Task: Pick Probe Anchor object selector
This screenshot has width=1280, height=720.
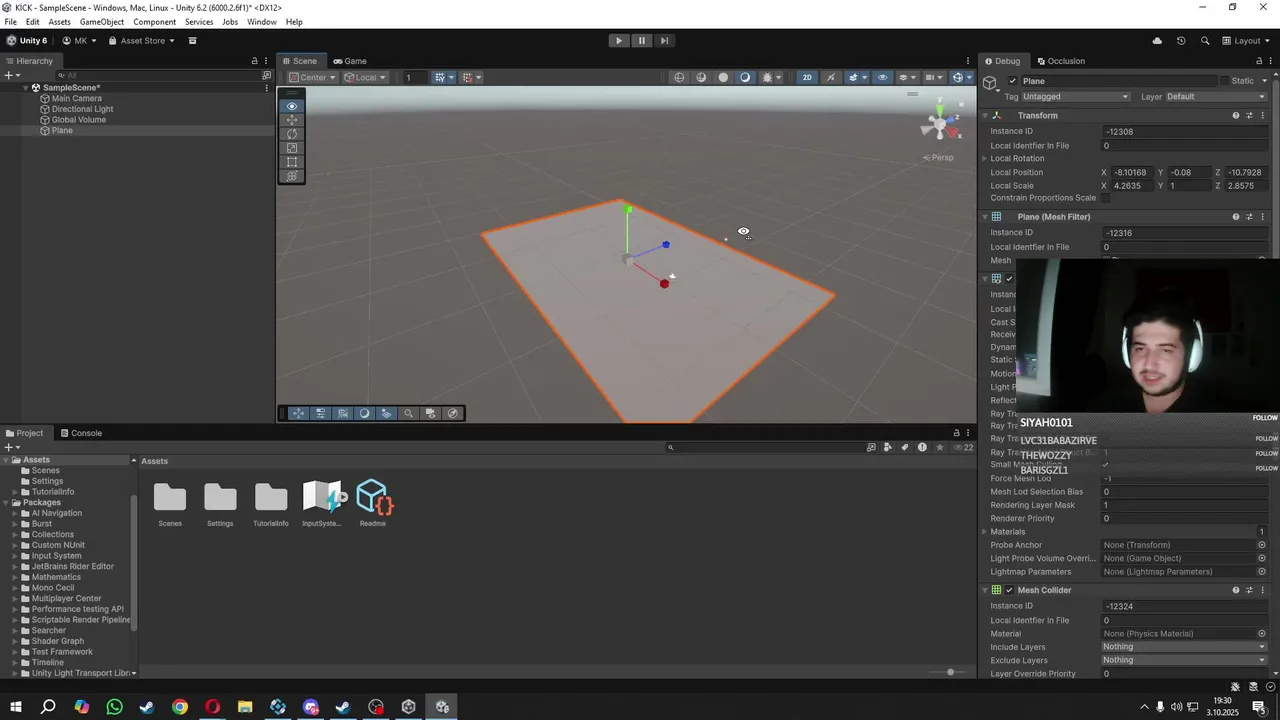Action: point(1261,545)
